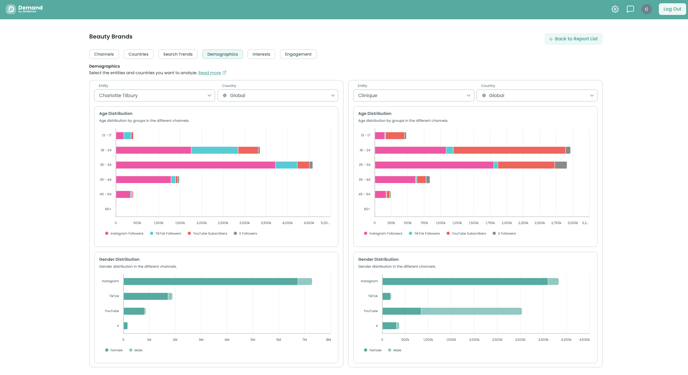Open the chat feedback icon in header

pos(631,9)
